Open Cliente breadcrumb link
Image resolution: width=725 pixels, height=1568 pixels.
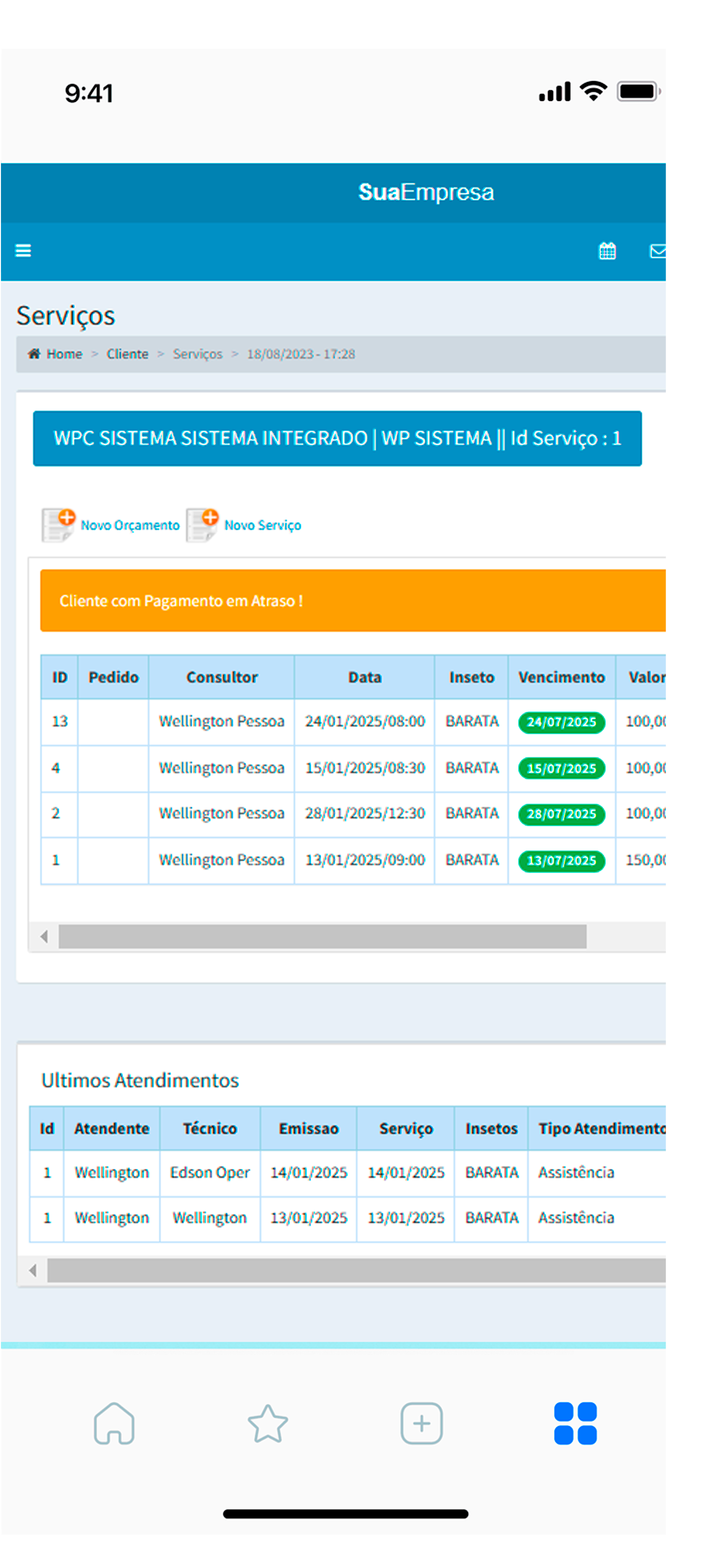[x=128, y=354]
